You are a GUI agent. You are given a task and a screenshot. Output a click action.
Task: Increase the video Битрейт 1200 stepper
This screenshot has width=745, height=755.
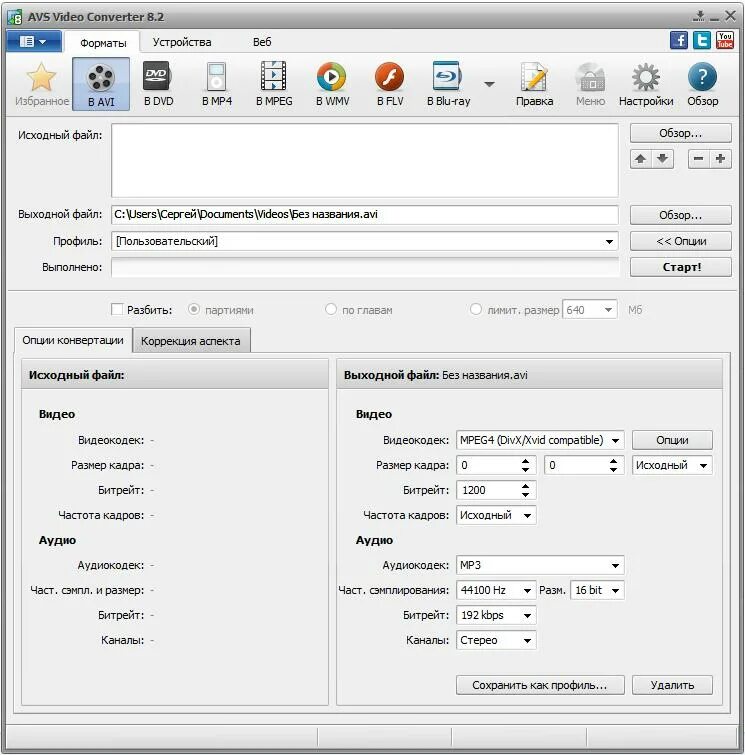pyautogui.click(x=525, y=486)
